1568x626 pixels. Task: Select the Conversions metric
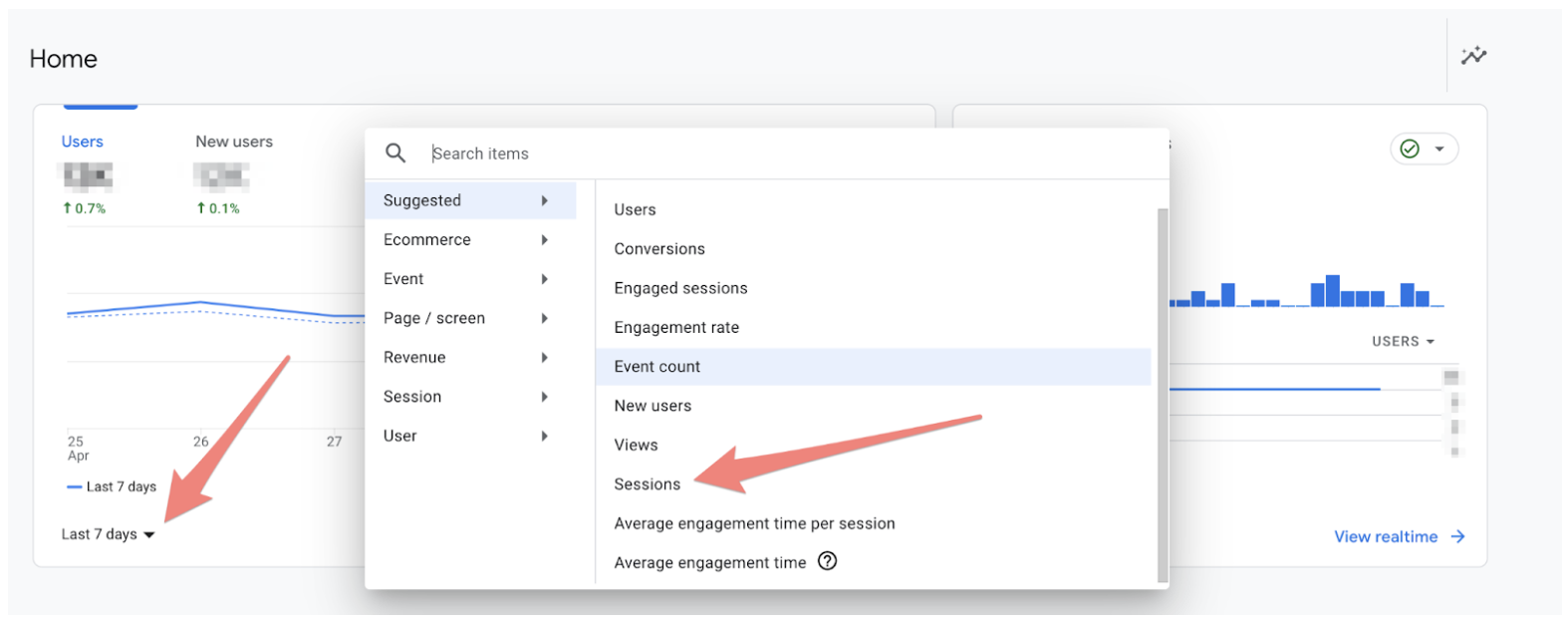tap(659, 249)
